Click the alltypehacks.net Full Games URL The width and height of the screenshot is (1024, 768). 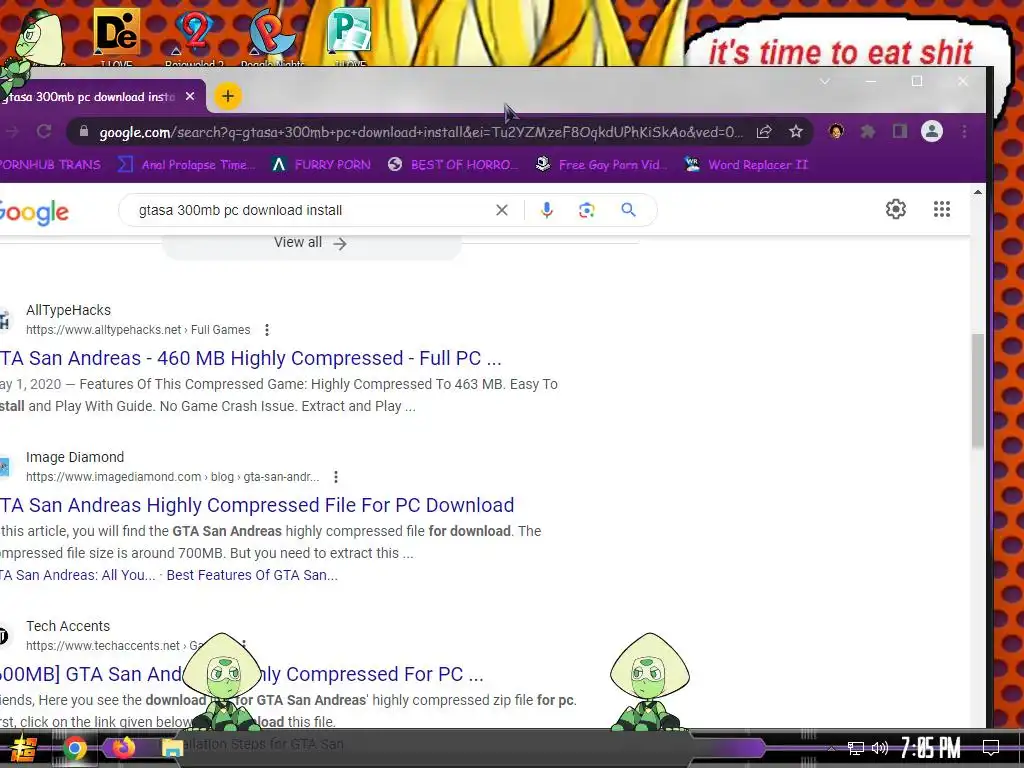click(138, 330)
